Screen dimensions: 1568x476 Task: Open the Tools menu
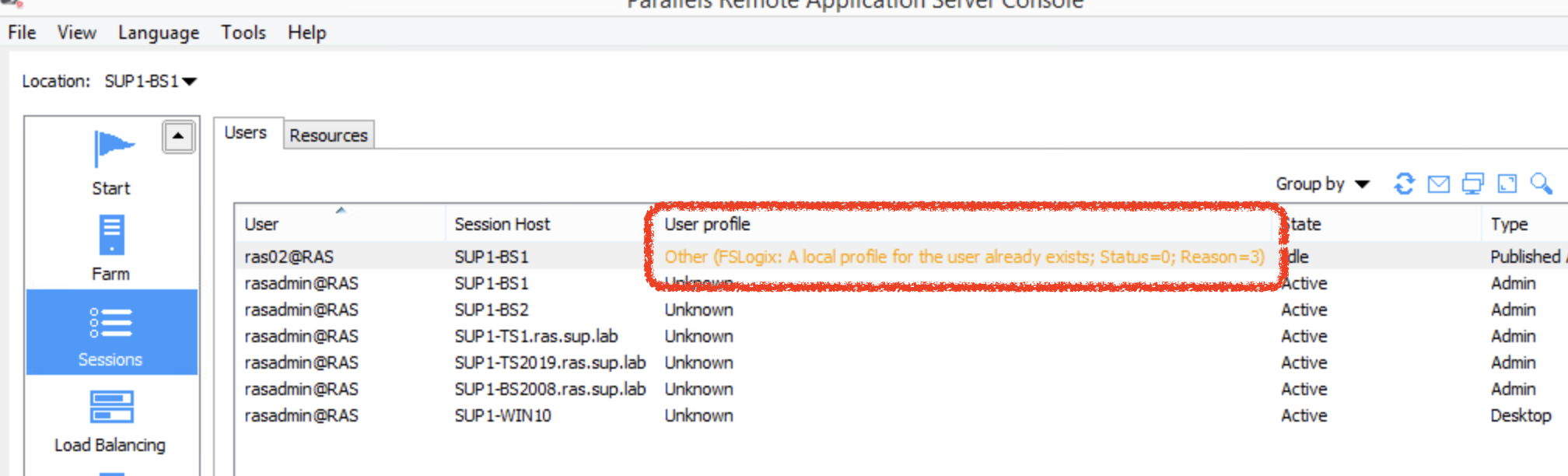[x=243, y=33]
